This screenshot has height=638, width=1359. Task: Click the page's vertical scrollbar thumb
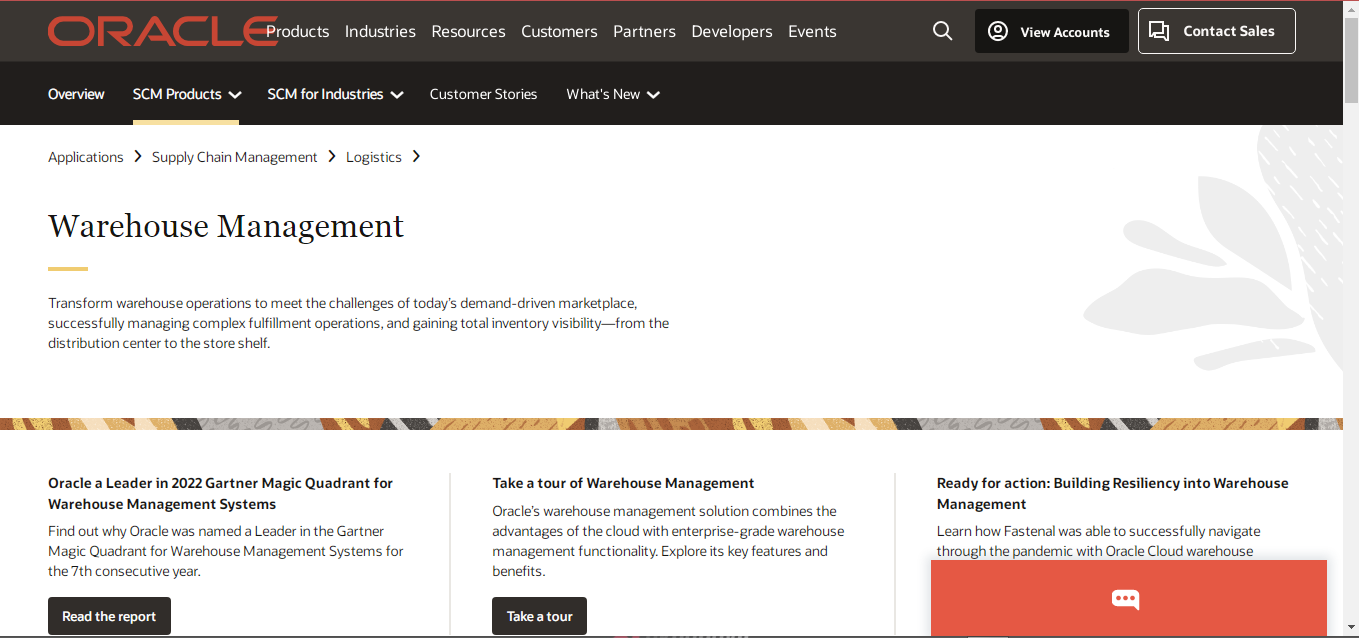[1351, 60]
